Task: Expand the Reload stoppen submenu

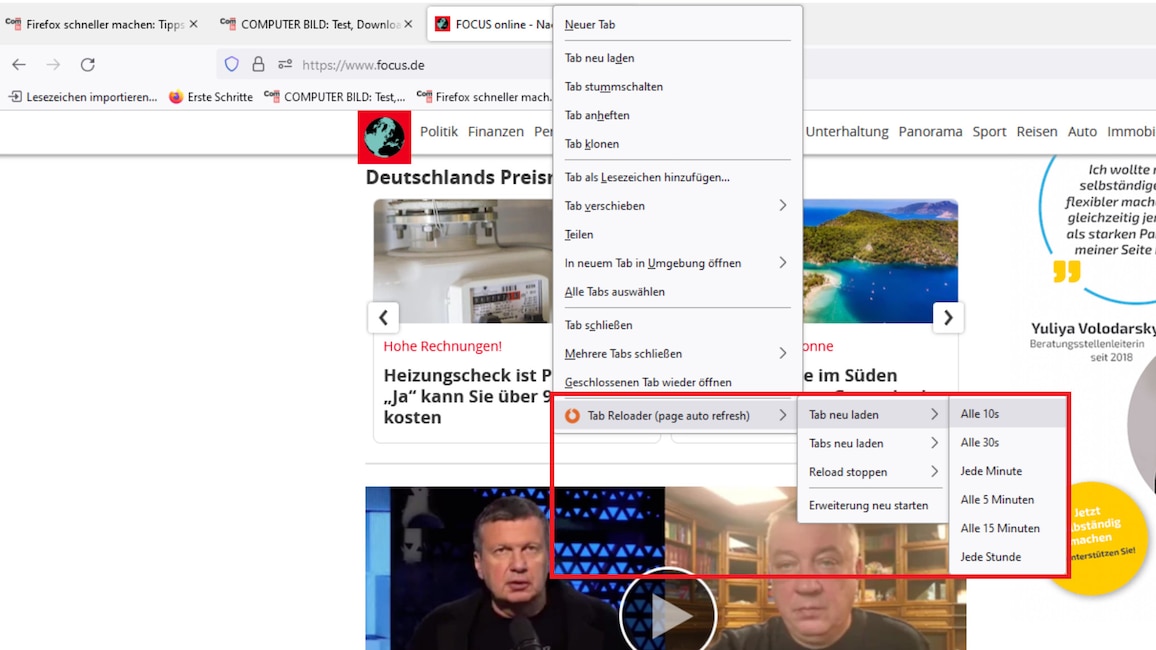Action: (x=873, y=472)
